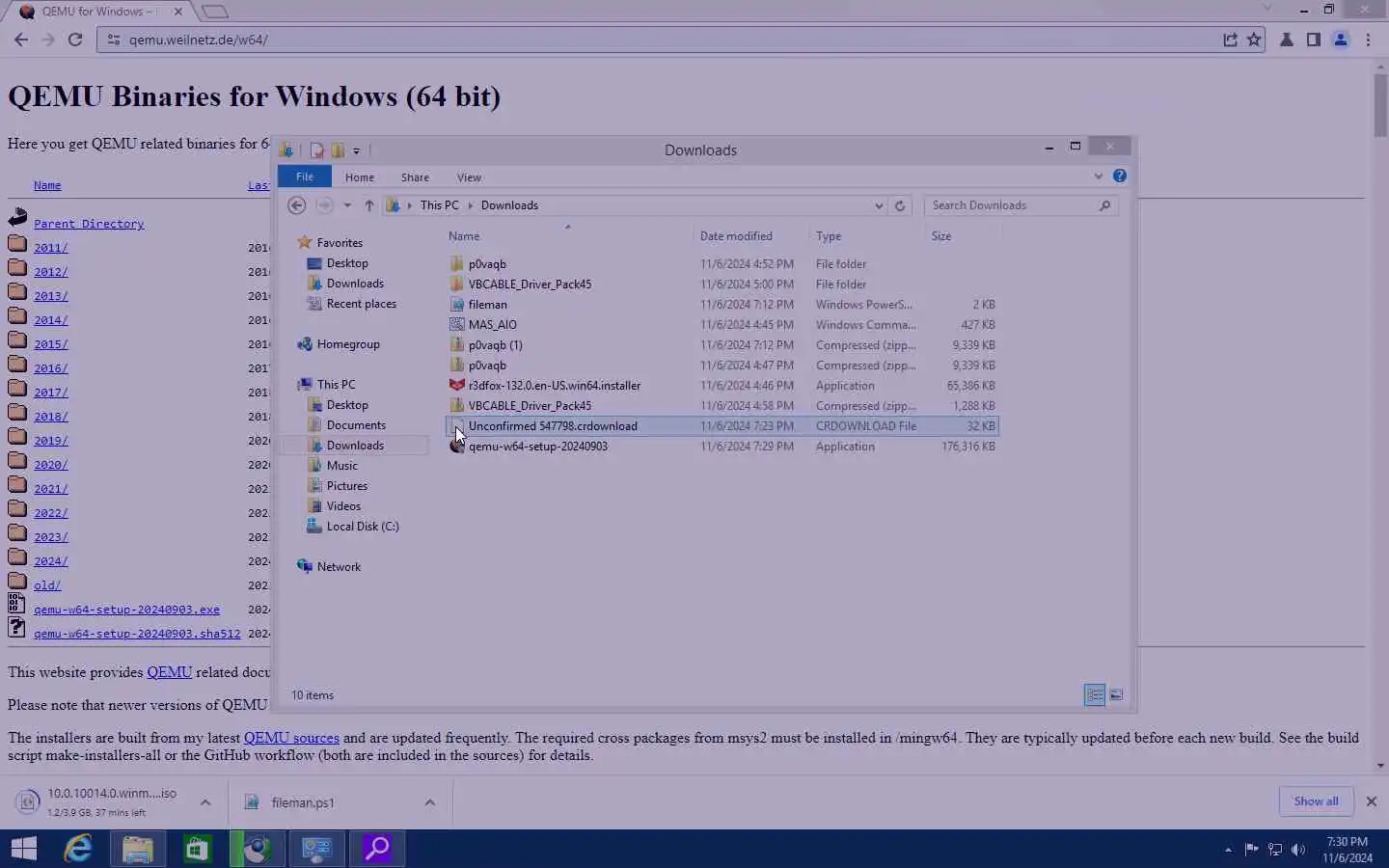Open the Chrome profile avatar

1341,40
